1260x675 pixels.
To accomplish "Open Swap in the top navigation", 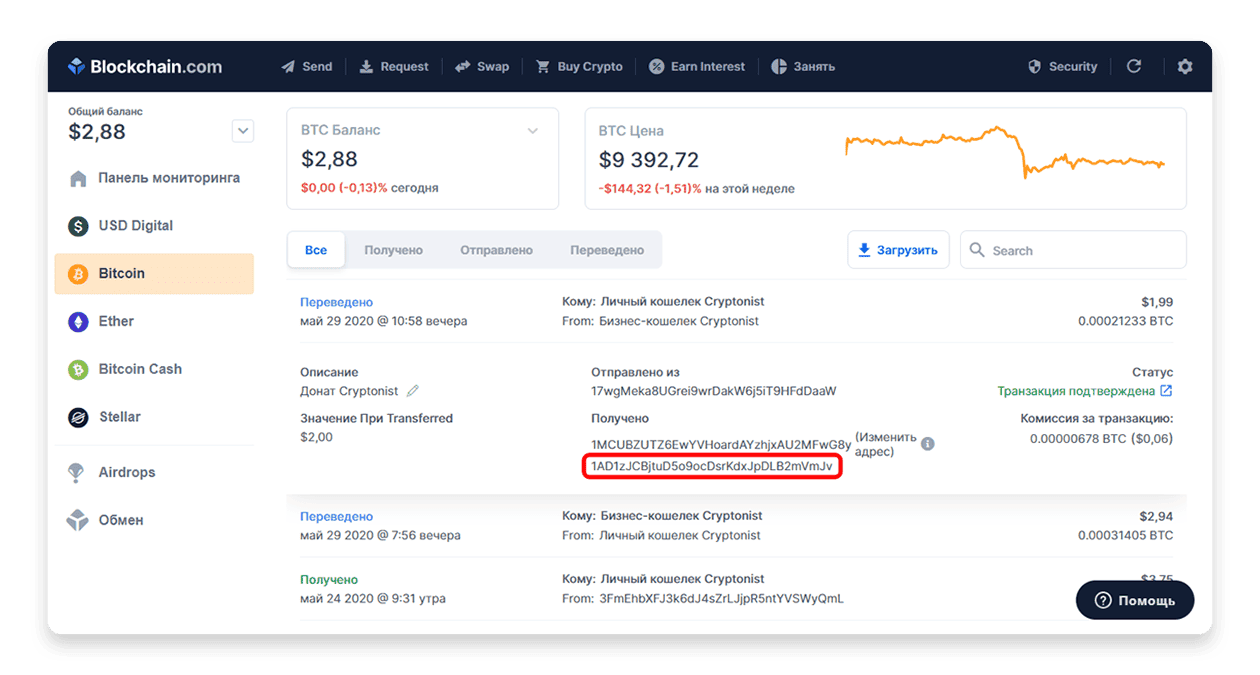I will (482, 67).
